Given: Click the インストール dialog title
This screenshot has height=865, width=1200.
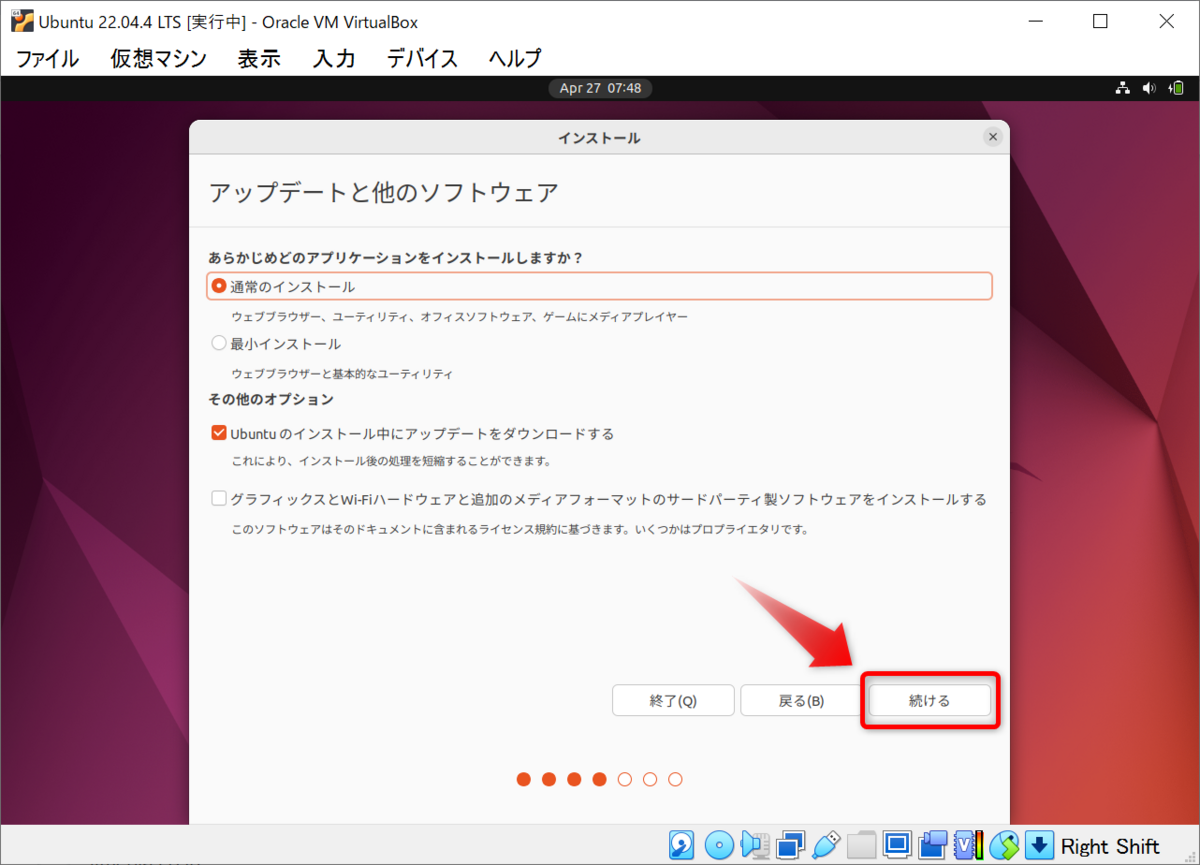Looking at the screenshot, I should [599, 138].
